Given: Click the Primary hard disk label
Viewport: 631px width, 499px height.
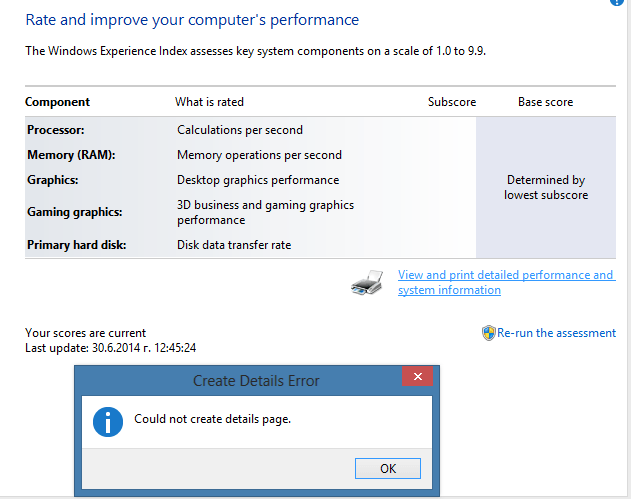Looking at the screenshot, I should click(76, 245).
